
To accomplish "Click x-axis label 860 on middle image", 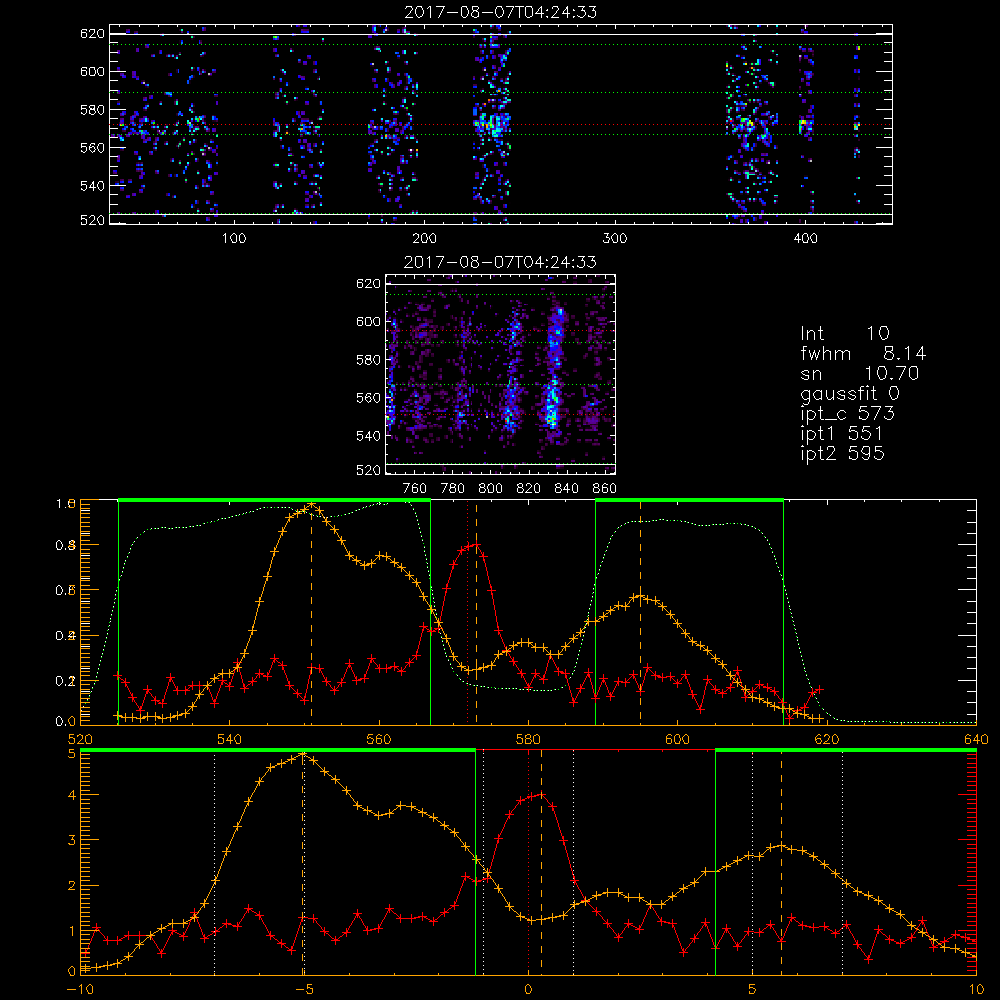I will click(605, 489).
